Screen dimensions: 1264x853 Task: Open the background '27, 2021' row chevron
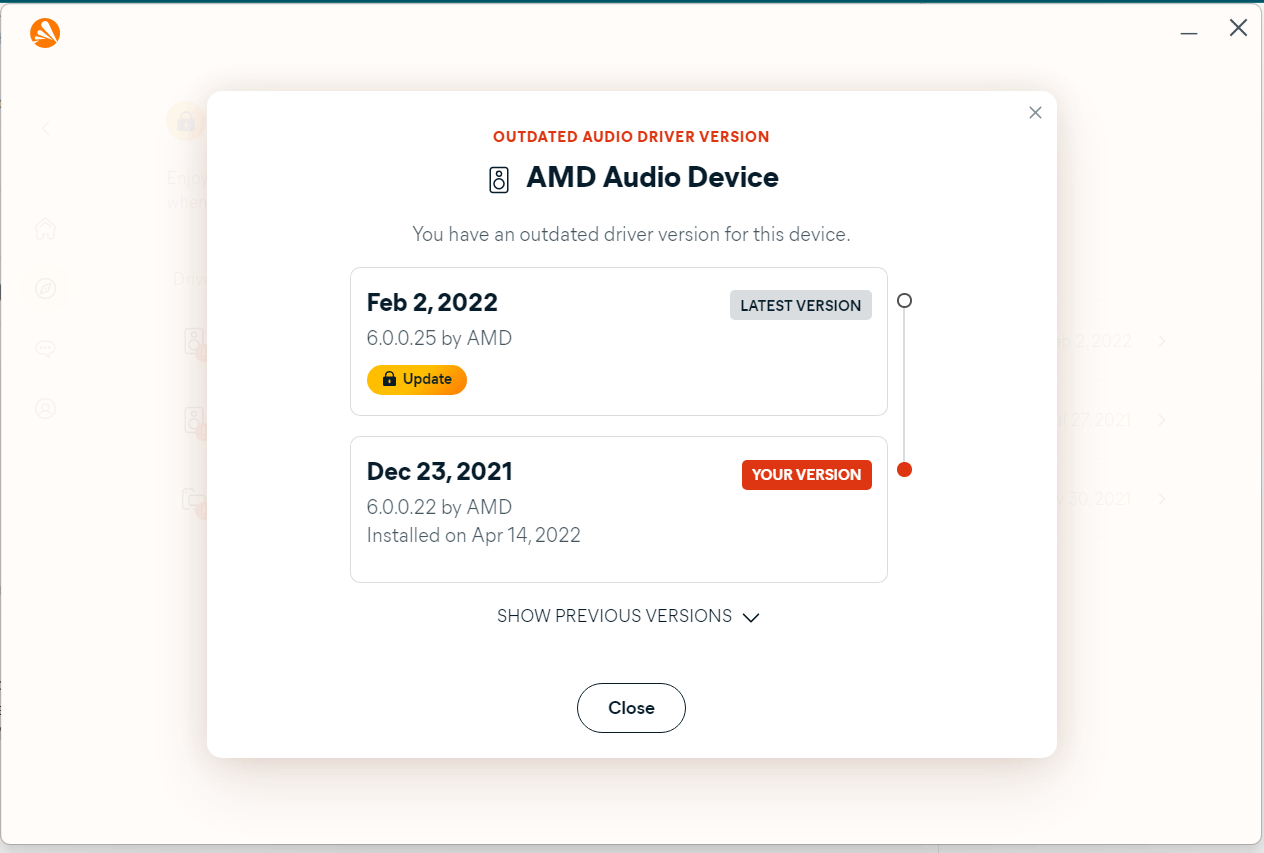click(x=1162, y=420)
